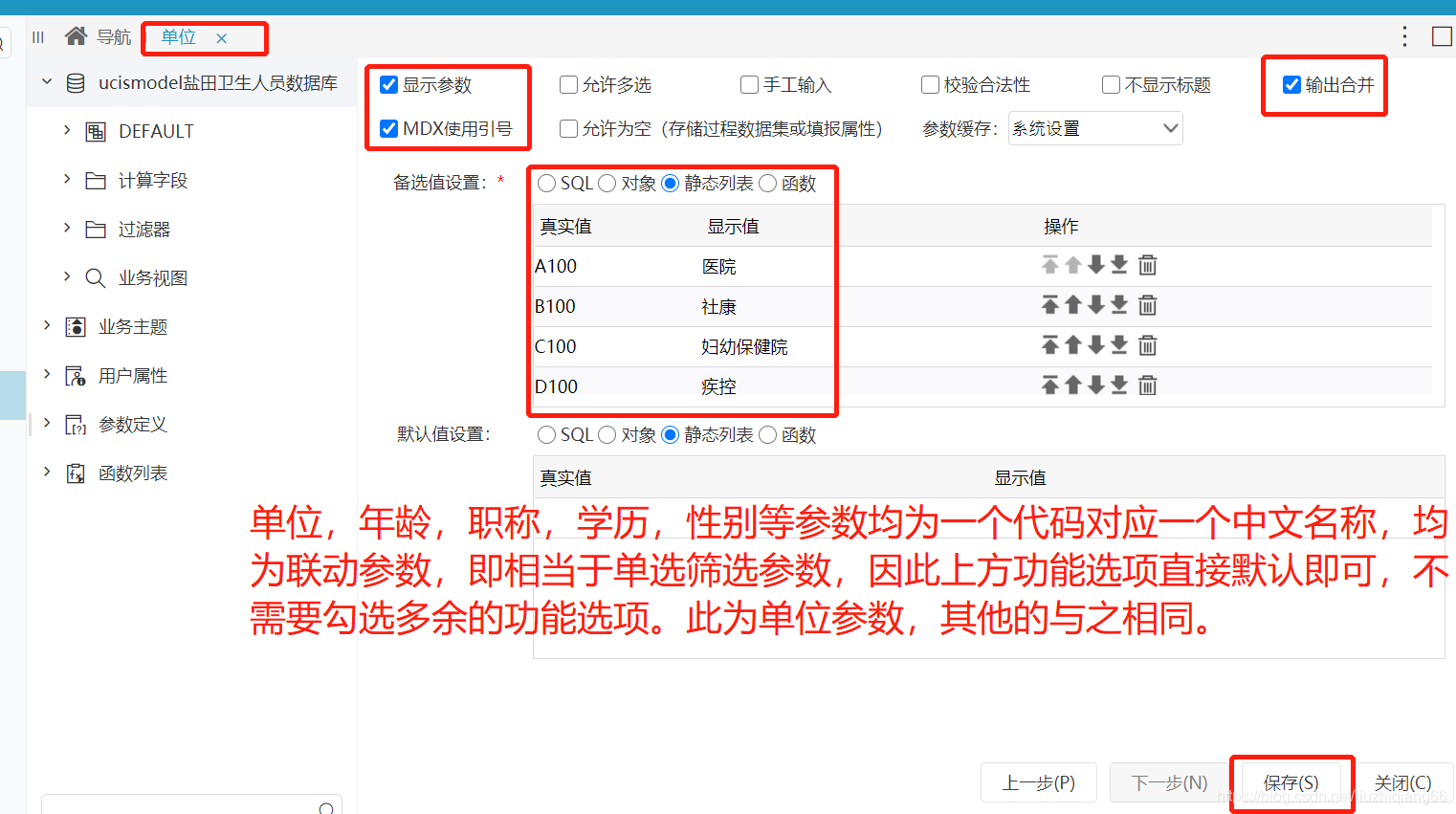
Task: Close the 单位 tab
Action: point(222,38)
